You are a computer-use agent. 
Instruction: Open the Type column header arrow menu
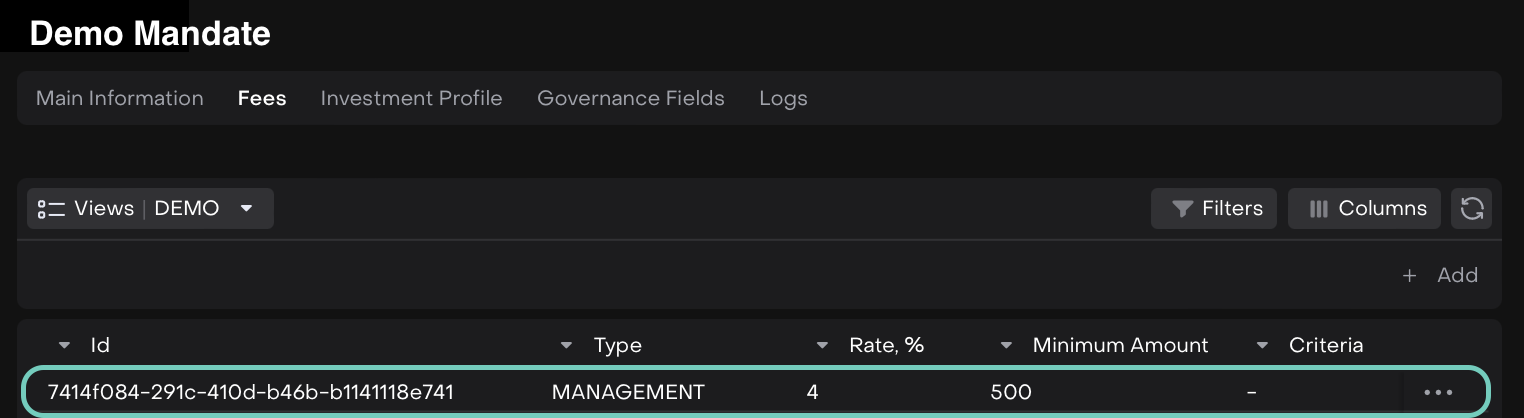click(x=567, y=346)
